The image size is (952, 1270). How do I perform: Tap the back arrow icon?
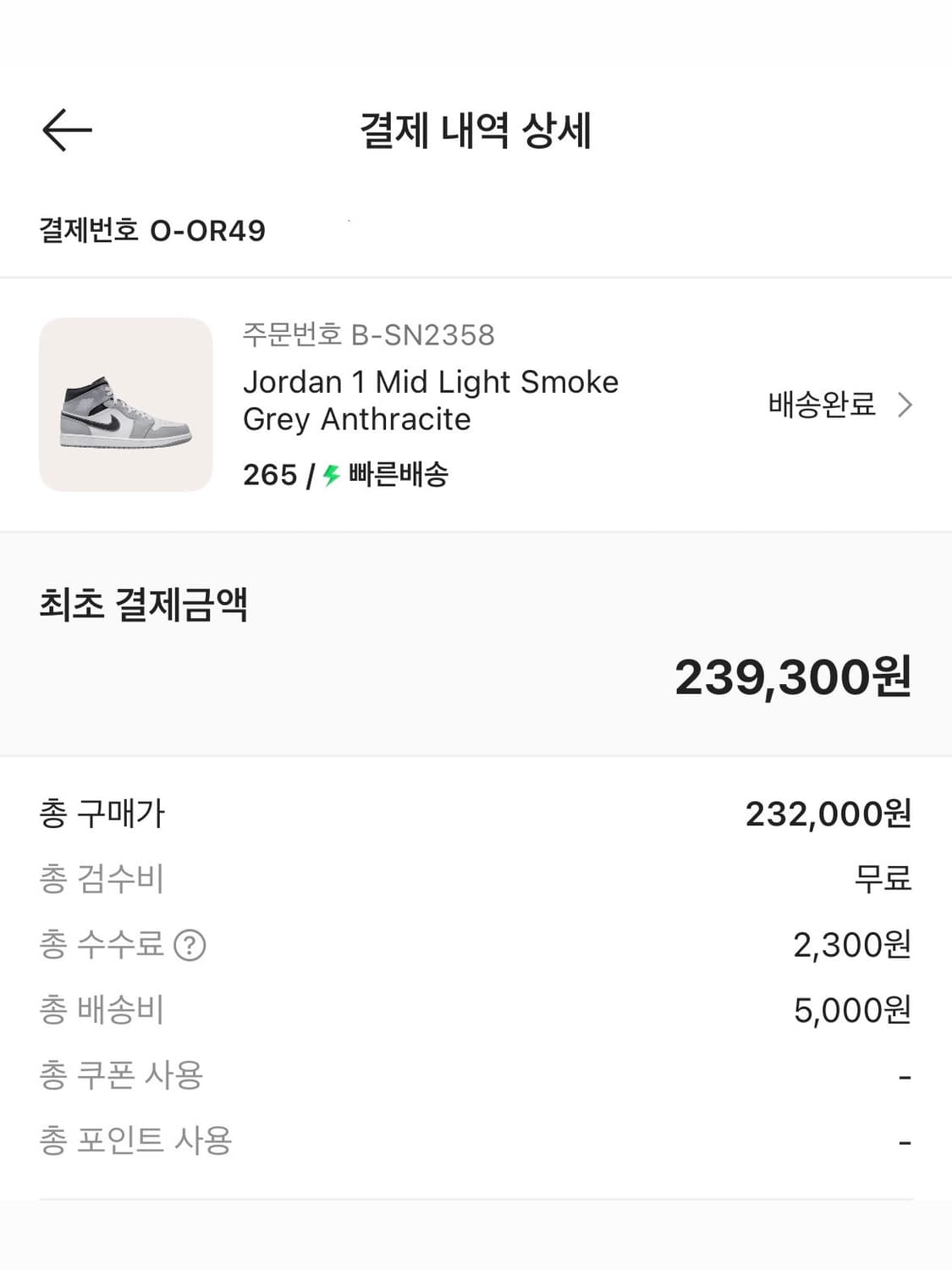[67, 130]
